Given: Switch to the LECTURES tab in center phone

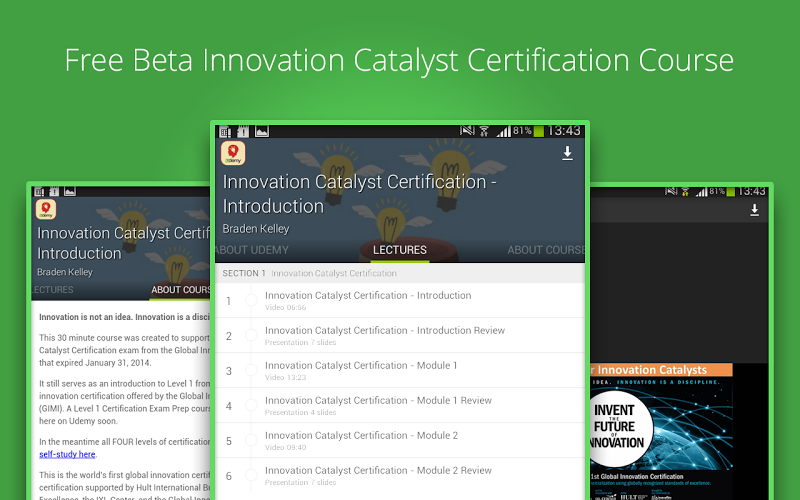Looking at the screenshot, I should (x=399, y=250).
